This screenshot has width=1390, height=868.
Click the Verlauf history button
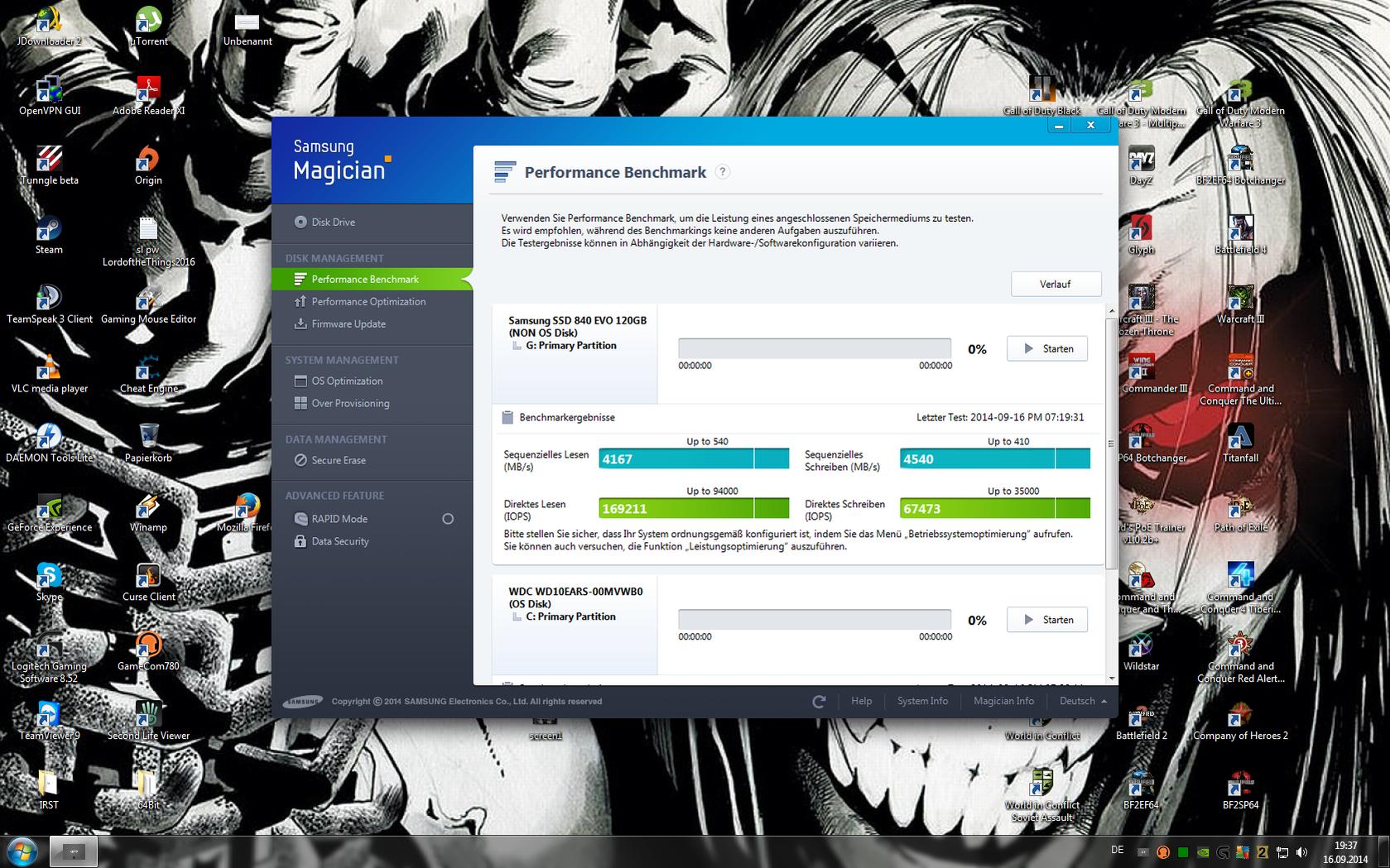click(1056, 284)
